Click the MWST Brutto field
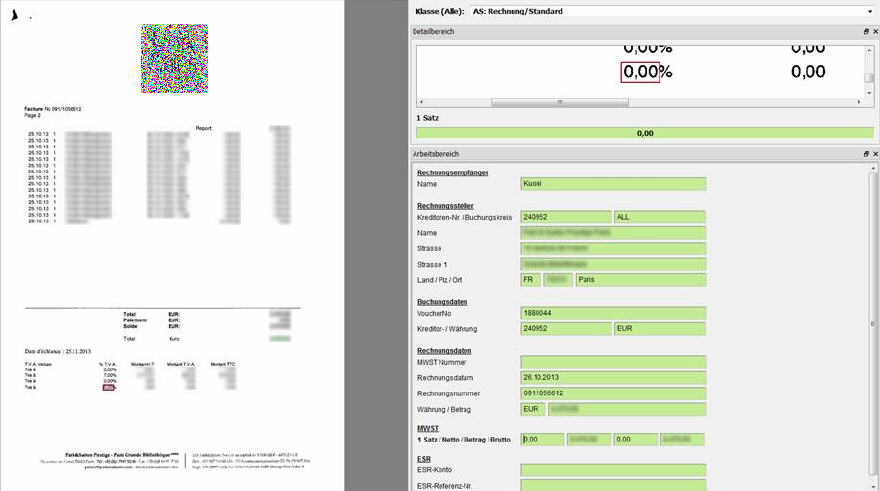 pyautogui.click(x=682, y=439)
